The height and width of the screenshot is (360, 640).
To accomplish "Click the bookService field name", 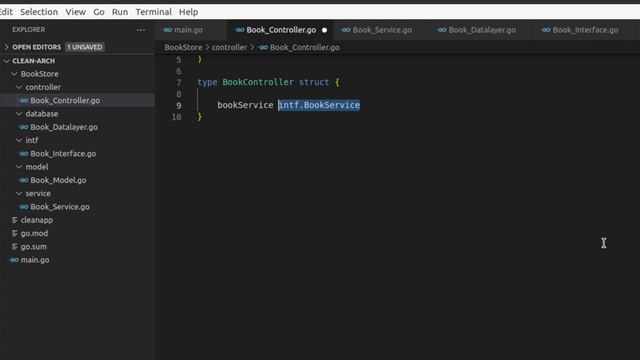I will 245,105.
